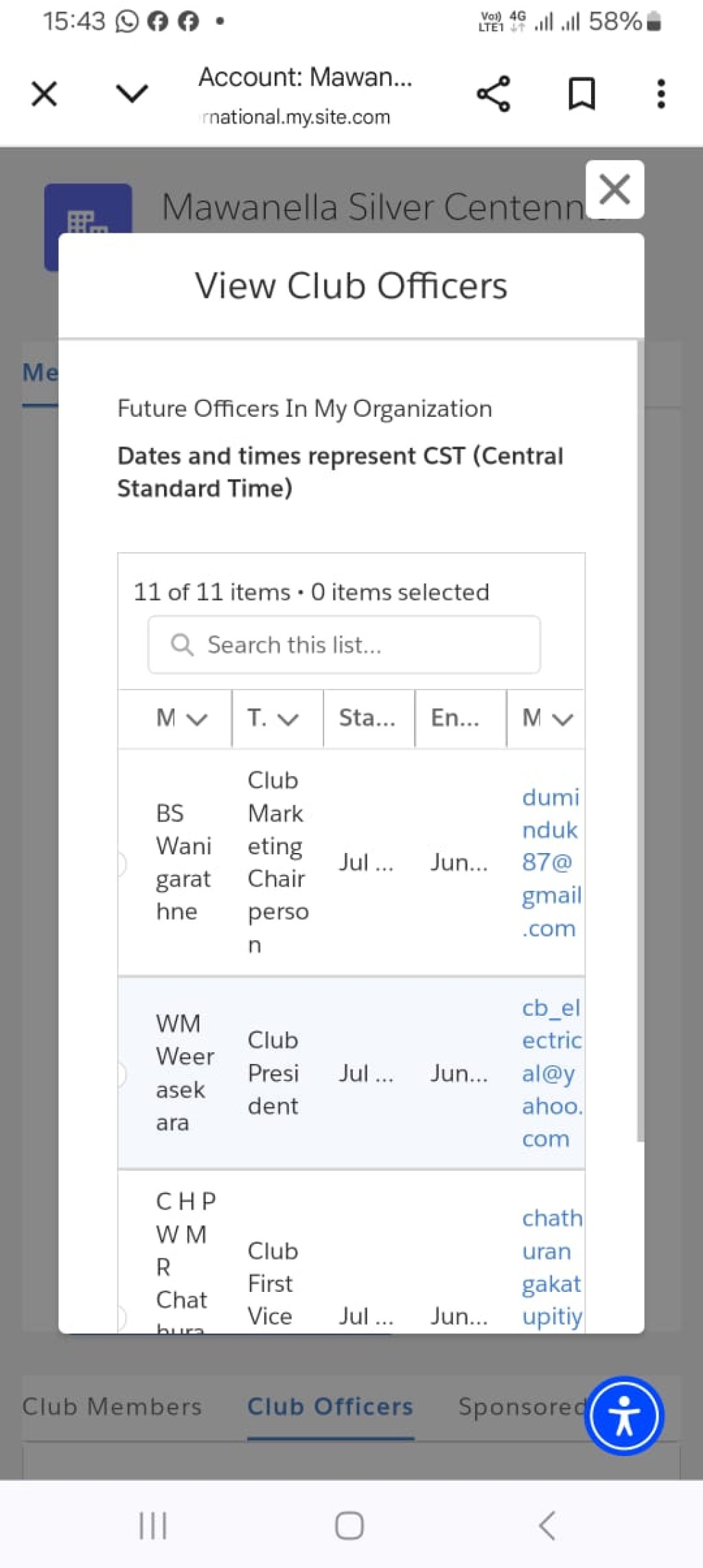
Task: Select the WM Weerasekara row radio button
Action: pos(121,1073)
